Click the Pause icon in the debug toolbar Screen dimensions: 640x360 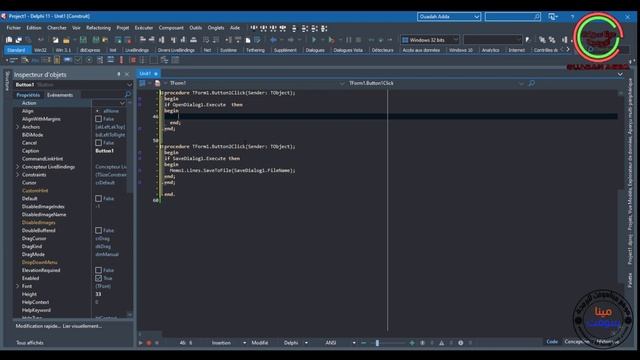pos(349,40)
